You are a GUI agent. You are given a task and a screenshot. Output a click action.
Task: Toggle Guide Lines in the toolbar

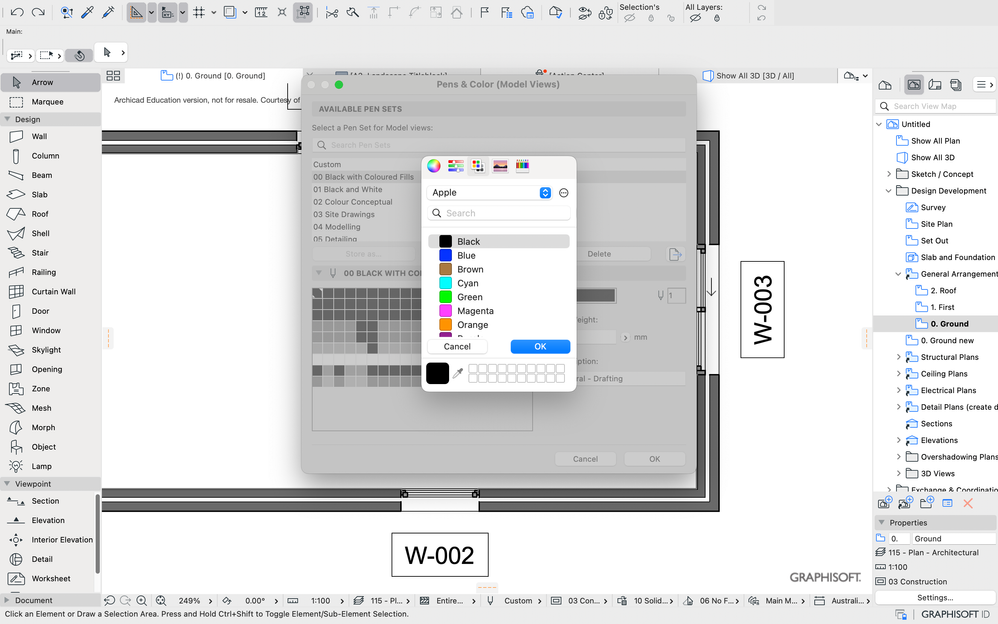click(x=135, y=11)
